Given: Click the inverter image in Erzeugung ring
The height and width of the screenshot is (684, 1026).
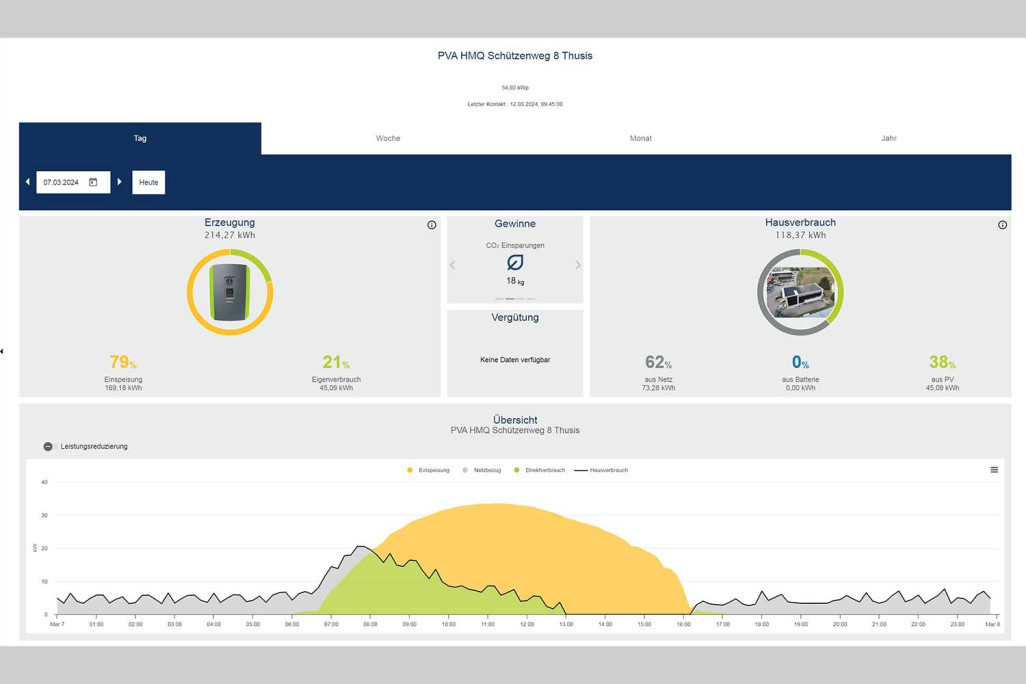Looking at the screenshot, I should tap(230, 292).
